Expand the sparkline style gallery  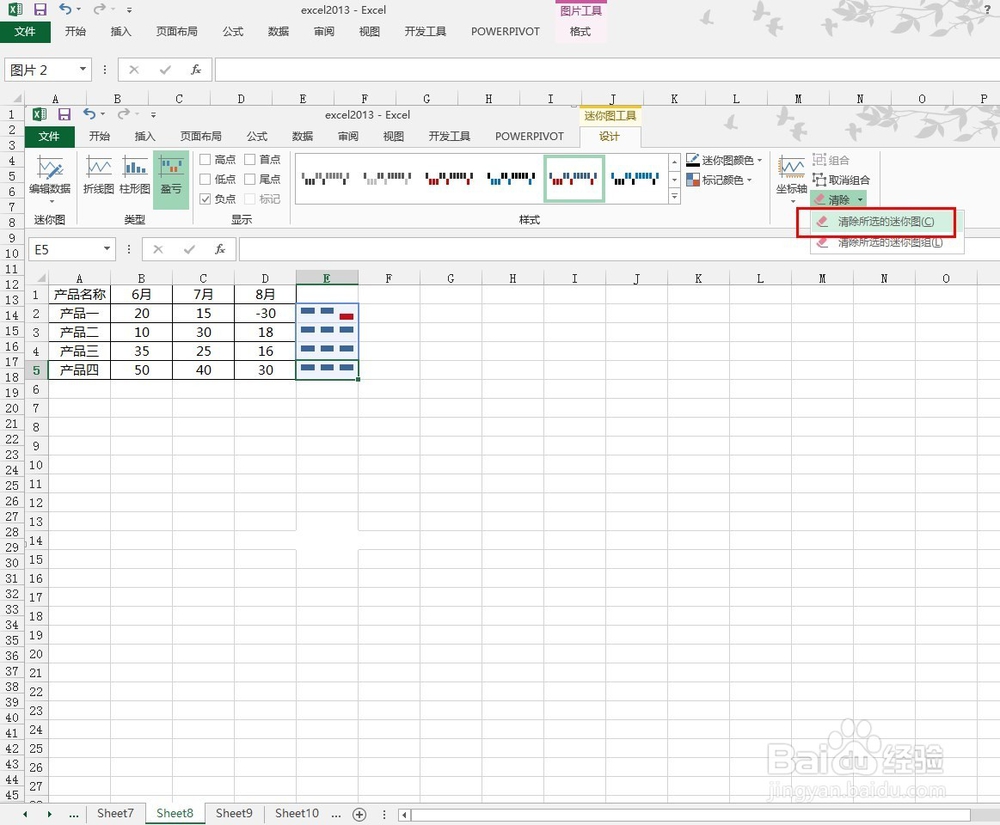676,197
